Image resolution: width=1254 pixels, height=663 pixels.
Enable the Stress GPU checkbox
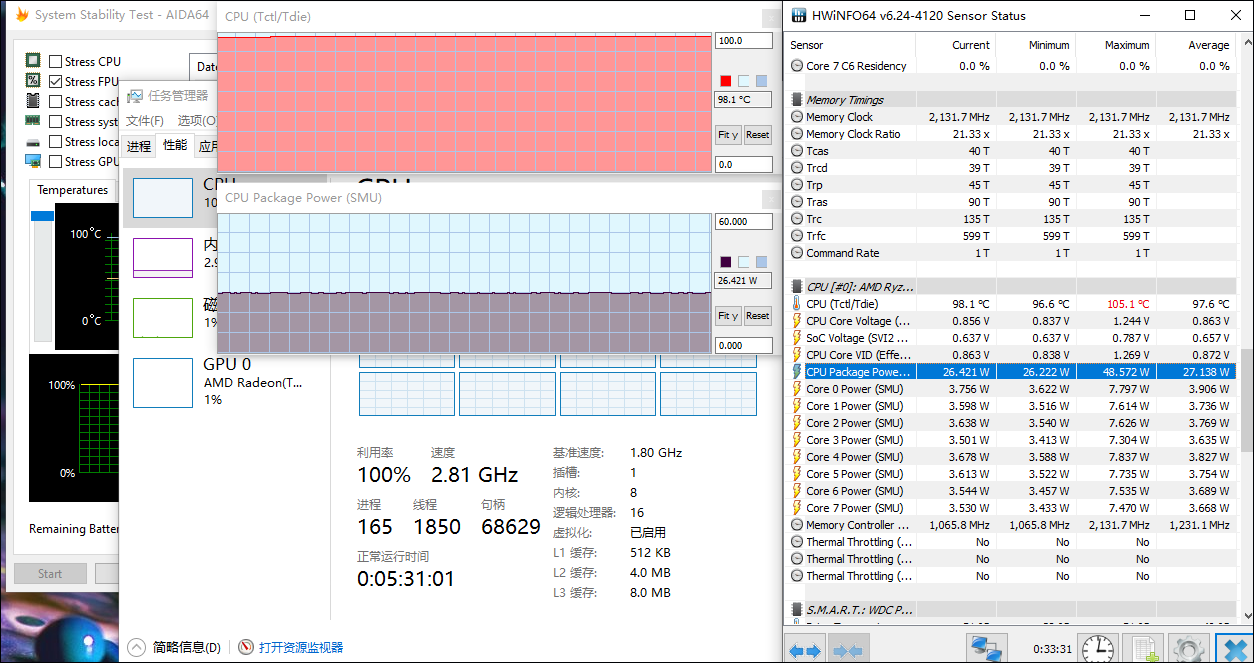point(55,161)
